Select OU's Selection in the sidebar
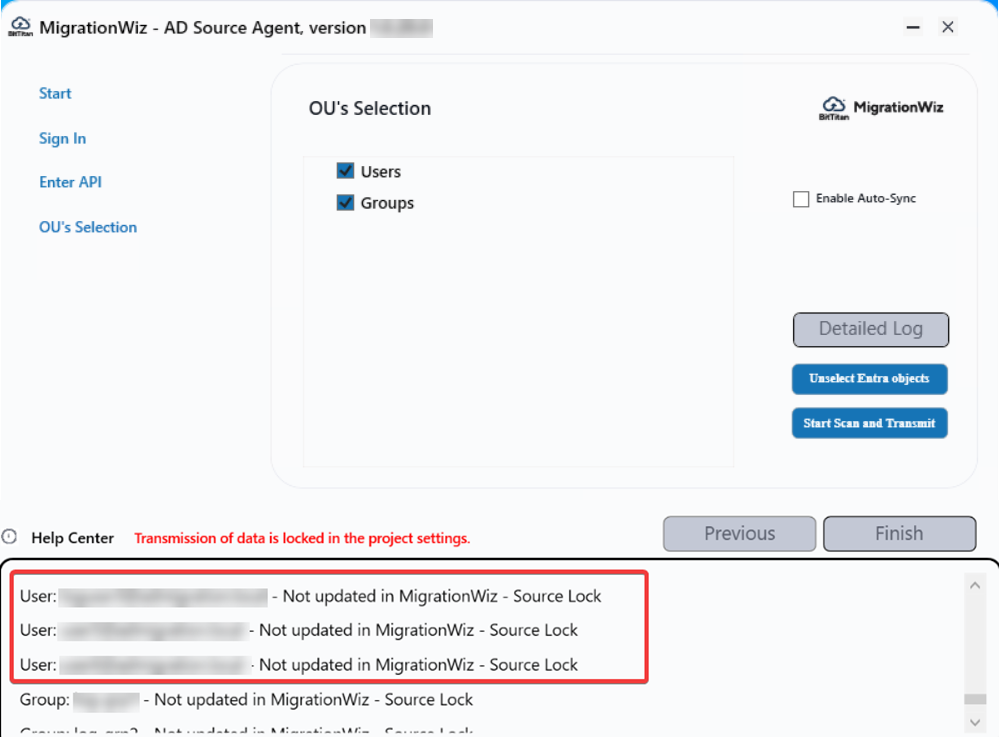Viewport: 999px width, 738px height. click(x=88, y=227)
